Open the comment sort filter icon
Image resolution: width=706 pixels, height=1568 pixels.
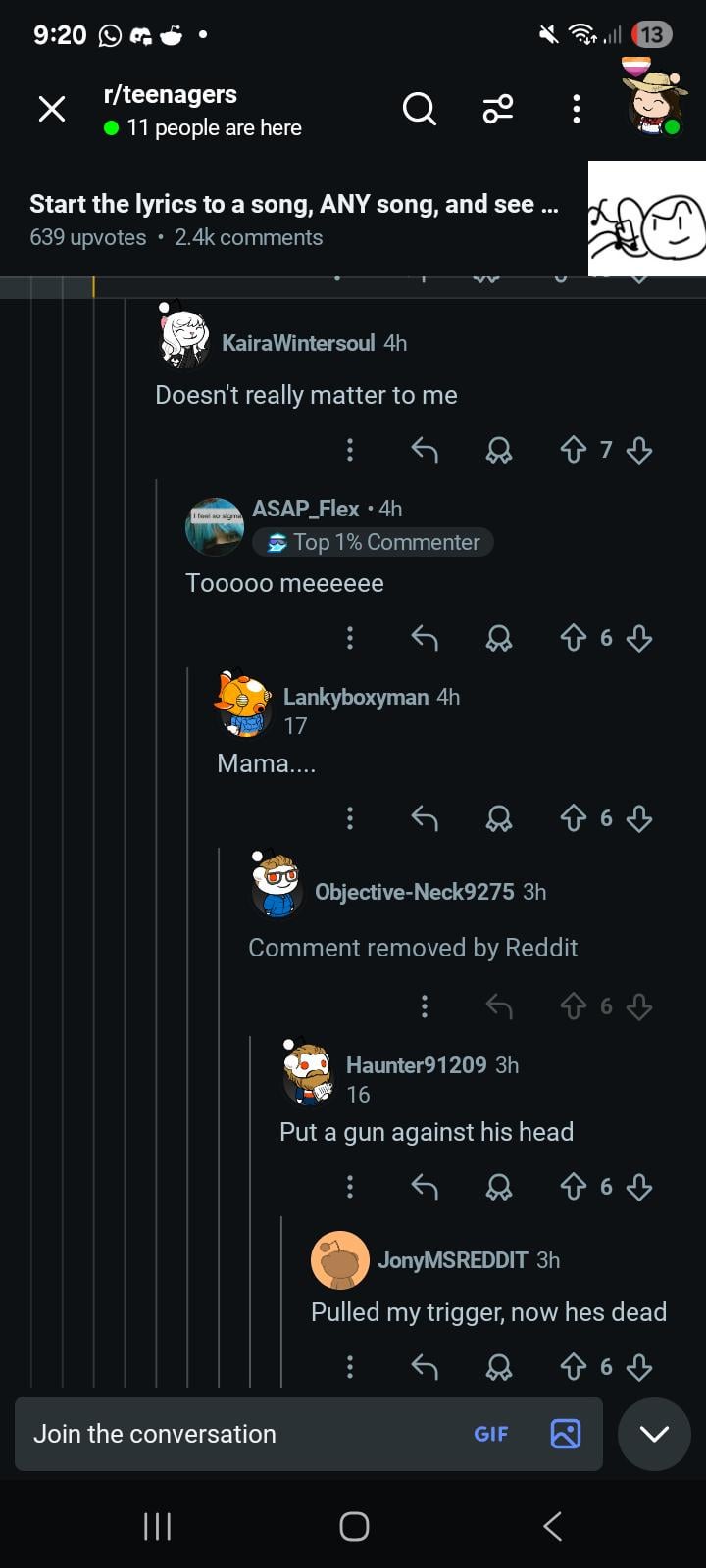pos(498,109)
